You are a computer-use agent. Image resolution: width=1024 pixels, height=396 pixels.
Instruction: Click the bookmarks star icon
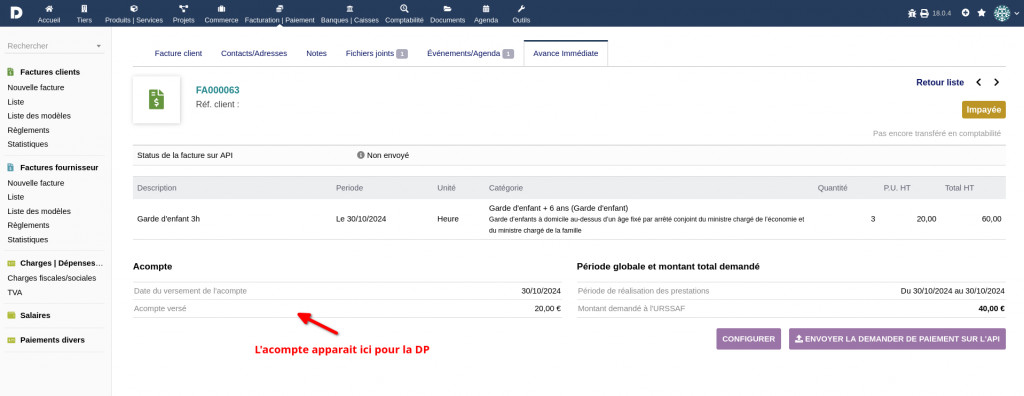click(x=981, y=13)
